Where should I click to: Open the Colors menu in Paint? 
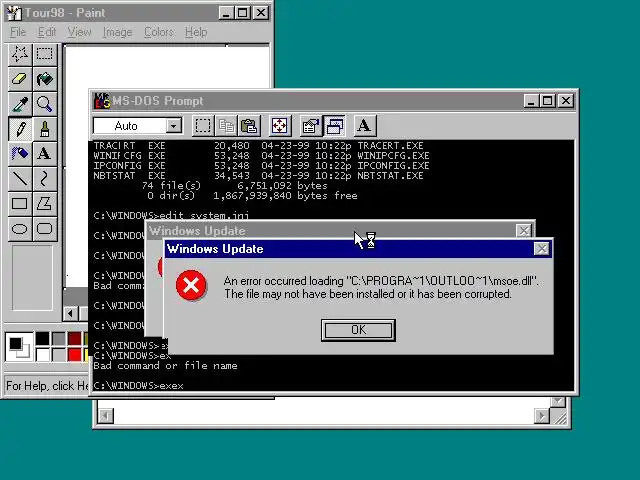pyautogui.click(x=159, y=32)
